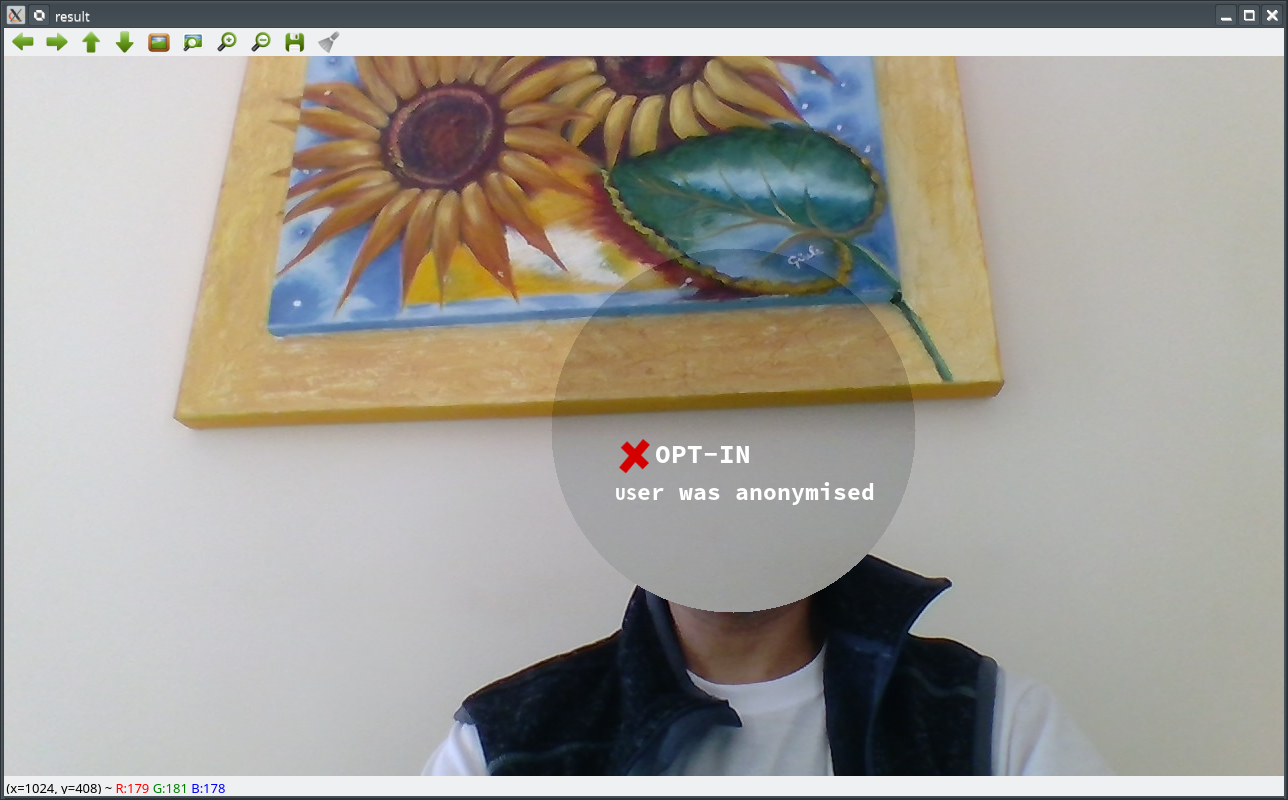The width and height of the screenshot is (1288, 800).
Task: Fit the image to window using the magnifier-picture icon
Action: [x=193, y=42]
